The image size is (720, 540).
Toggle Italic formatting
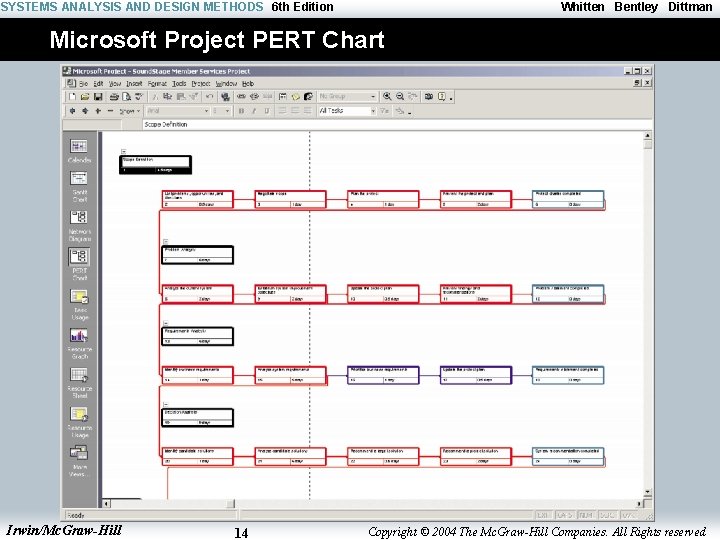pyautogui.click(x=254, y=111)
